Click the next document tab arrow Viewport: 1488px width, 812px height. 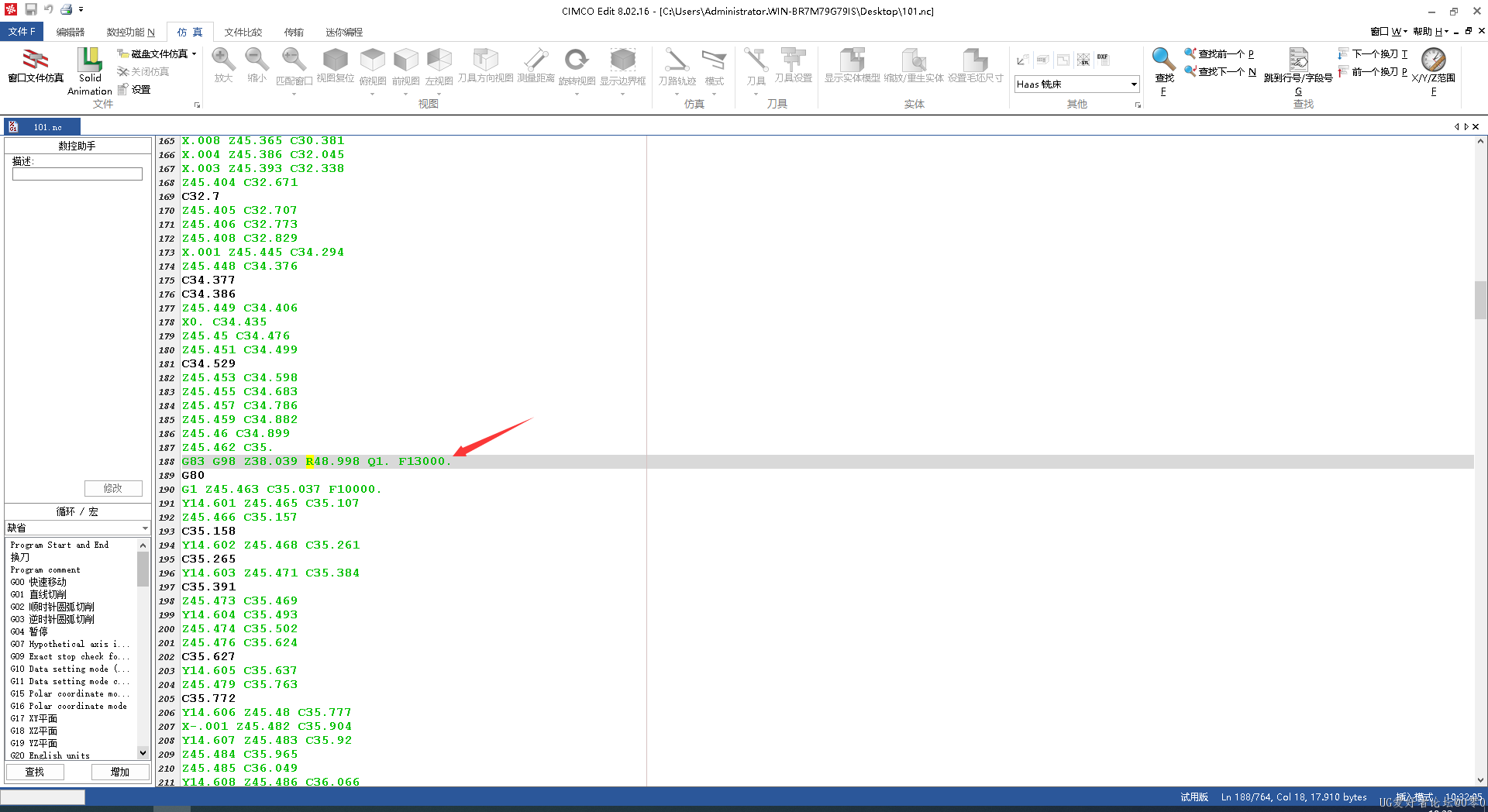click(1466, 126)
